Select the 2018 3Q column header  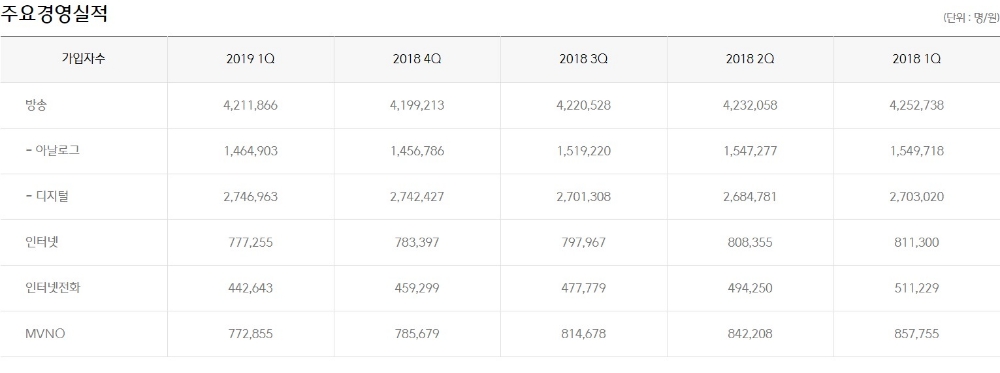click(584, 59)
